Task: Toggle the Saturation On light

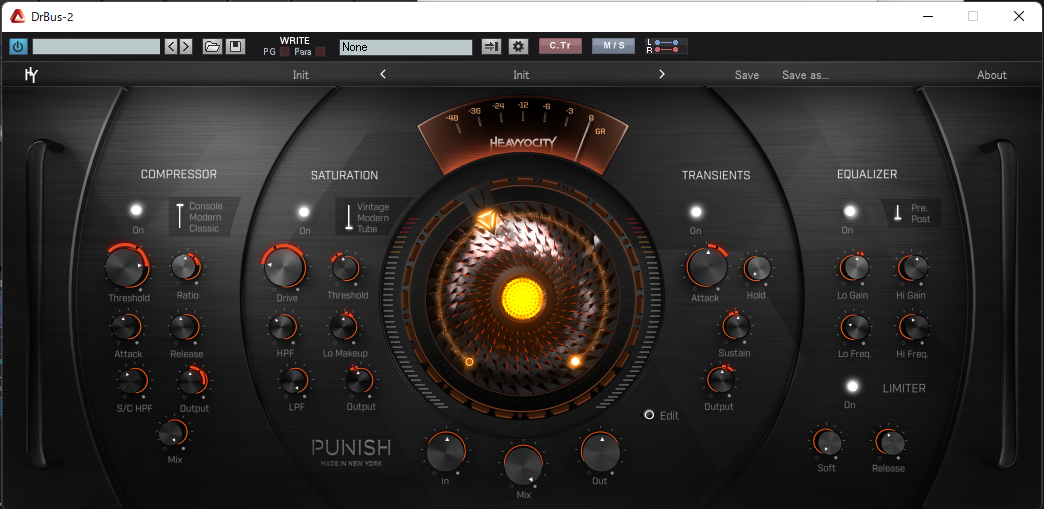Action: click(x=304, y=212)
